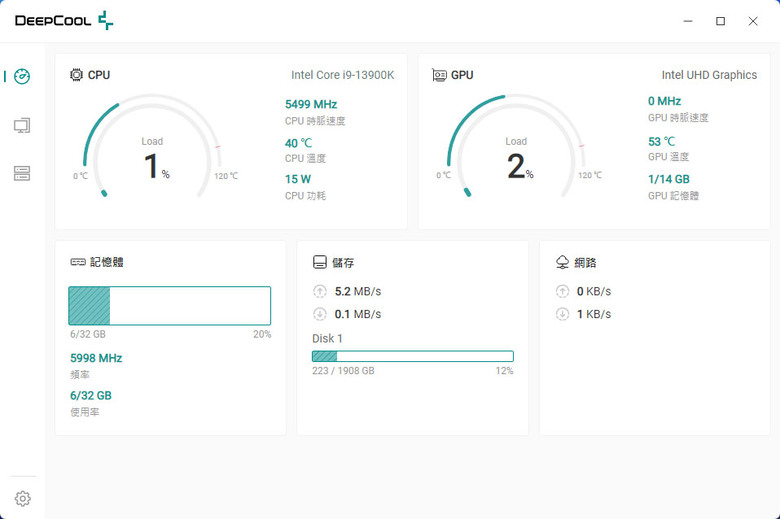Click the 15 W CPU power value
The height and width of the screenshot is (519, 780).
click(x=298, y=179)
